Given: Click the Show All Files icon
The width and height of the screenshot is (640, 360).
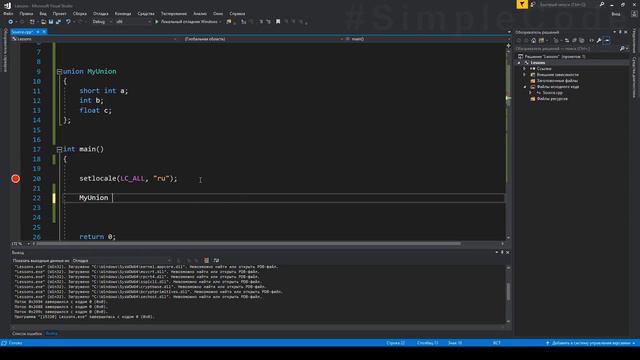Looking at the screenshot, I should (x=582, y=40).
